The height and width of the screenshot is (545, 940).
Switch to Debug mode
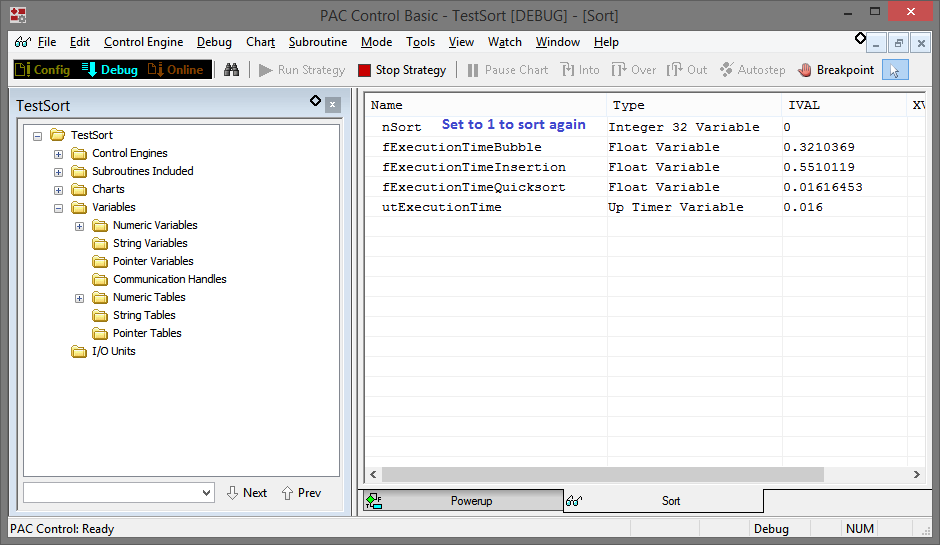pyautogui.click(x=110, y=70)
